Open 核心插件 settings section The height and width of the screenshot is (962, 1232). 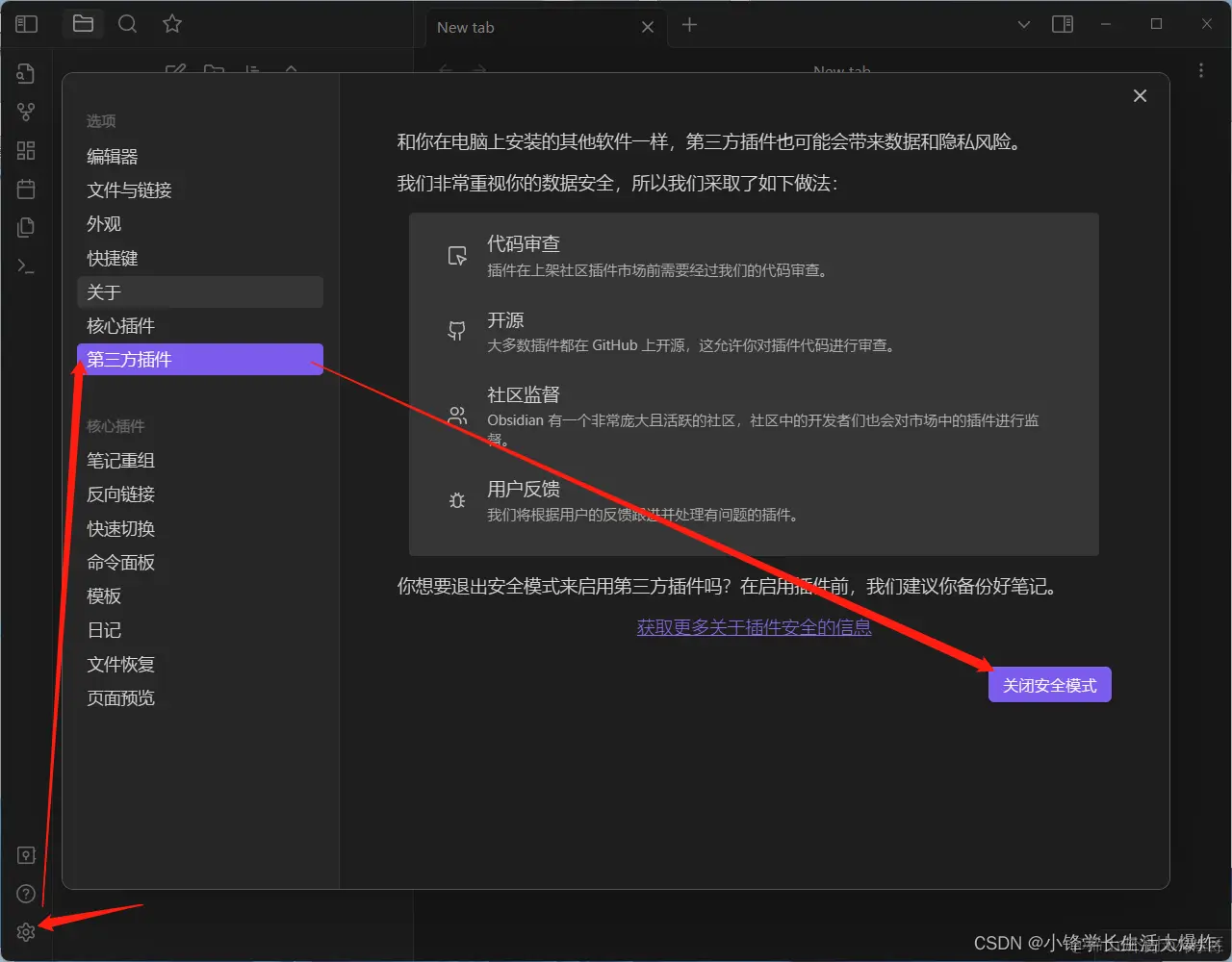point(200,326)
